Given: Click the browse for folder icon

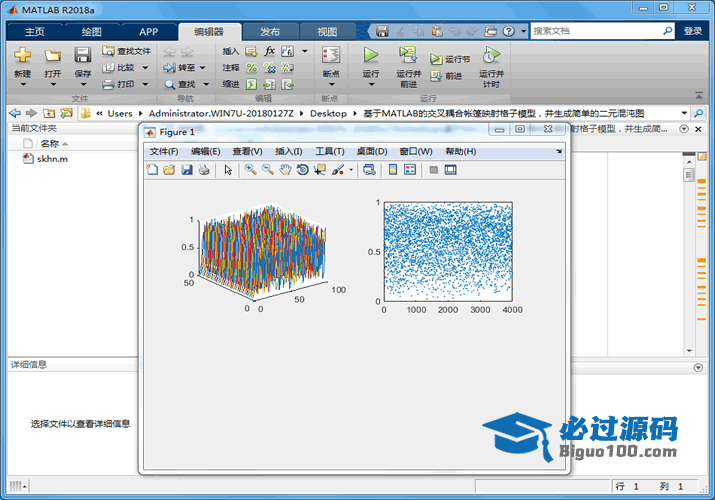Looking at the screenshot, I should click(x=67, y=113).
